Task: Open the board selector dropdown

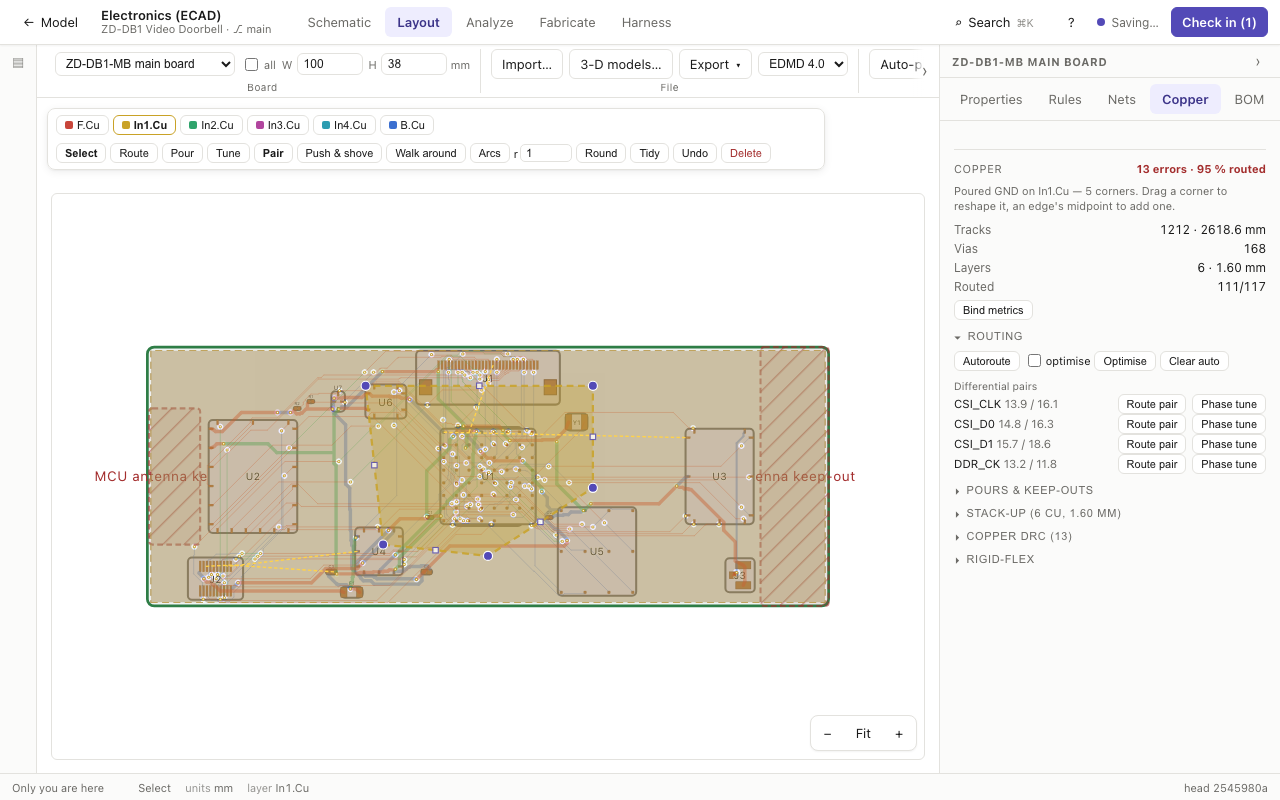Action: 145,64
